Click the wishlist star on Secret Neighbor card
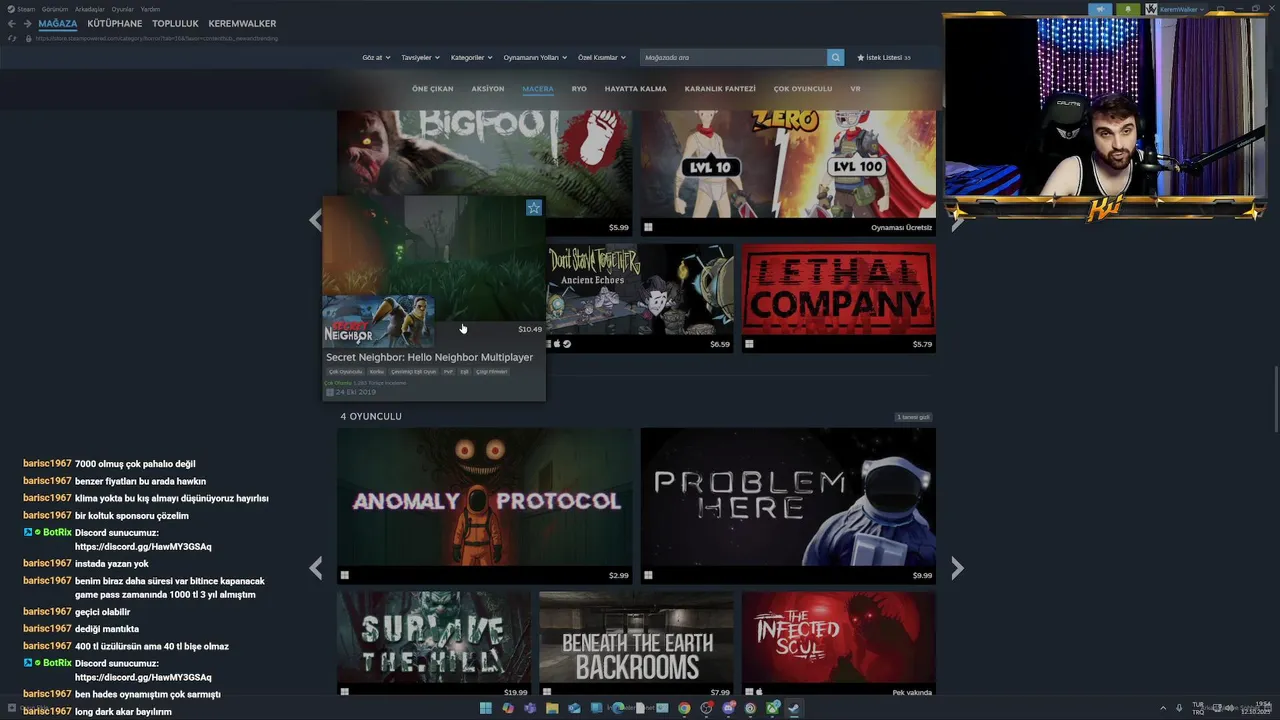The height and width of the screenshot is (720, 1280). [534, 208]
